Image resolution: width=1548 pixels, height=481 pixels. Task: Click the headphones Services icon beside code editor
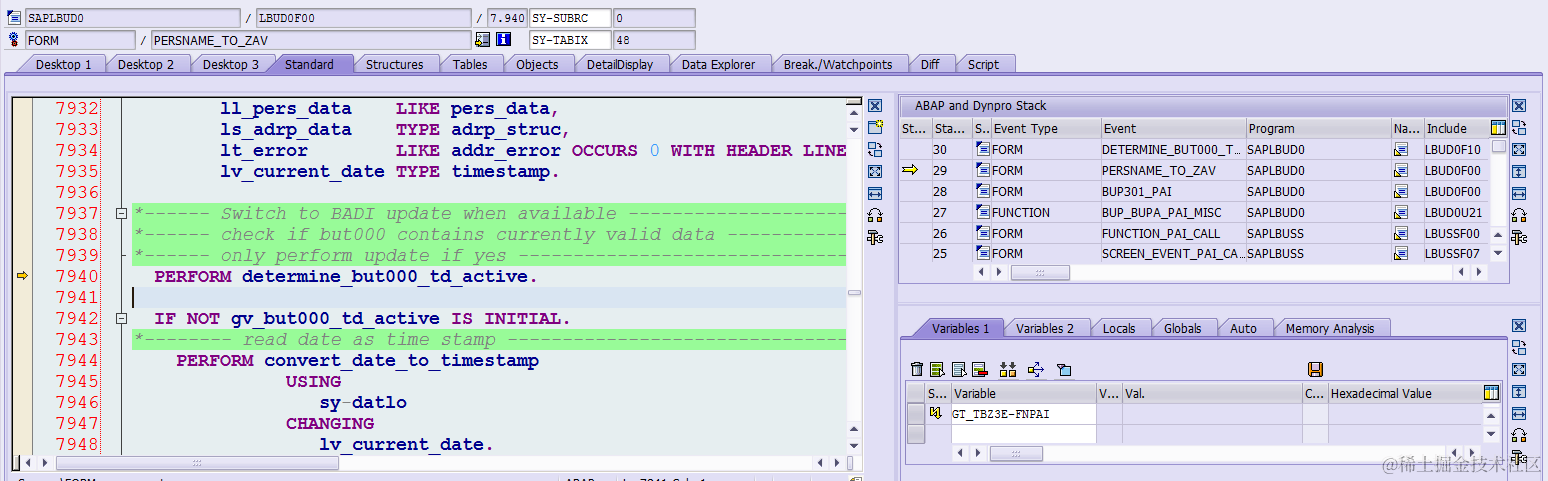[x=875, y=216]
